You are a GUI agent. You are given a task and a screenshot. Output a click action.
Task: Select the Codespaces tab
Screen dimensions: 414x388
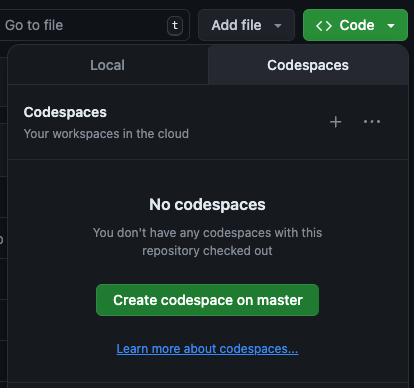[308, 65]
